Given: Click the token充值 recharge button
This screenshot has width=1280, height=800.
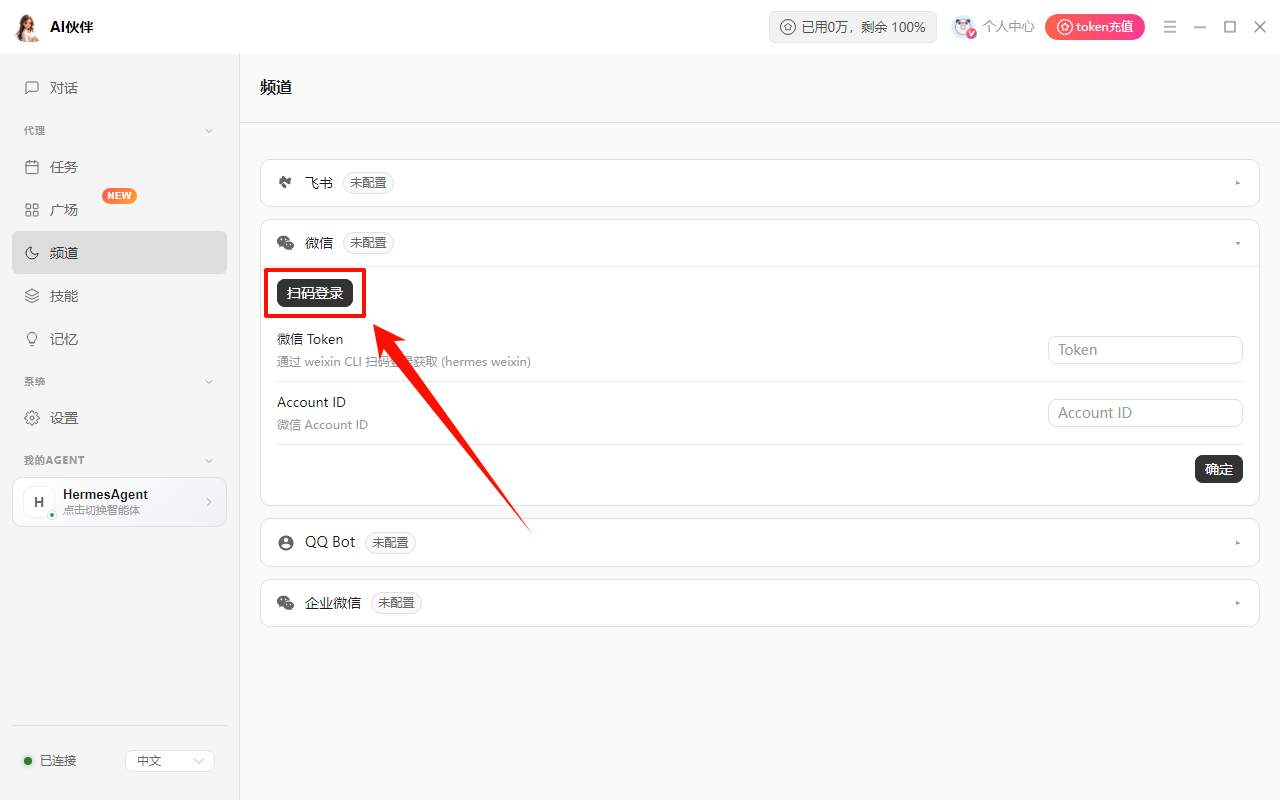Looking at the screenshot, I should tap(1095, 27).
